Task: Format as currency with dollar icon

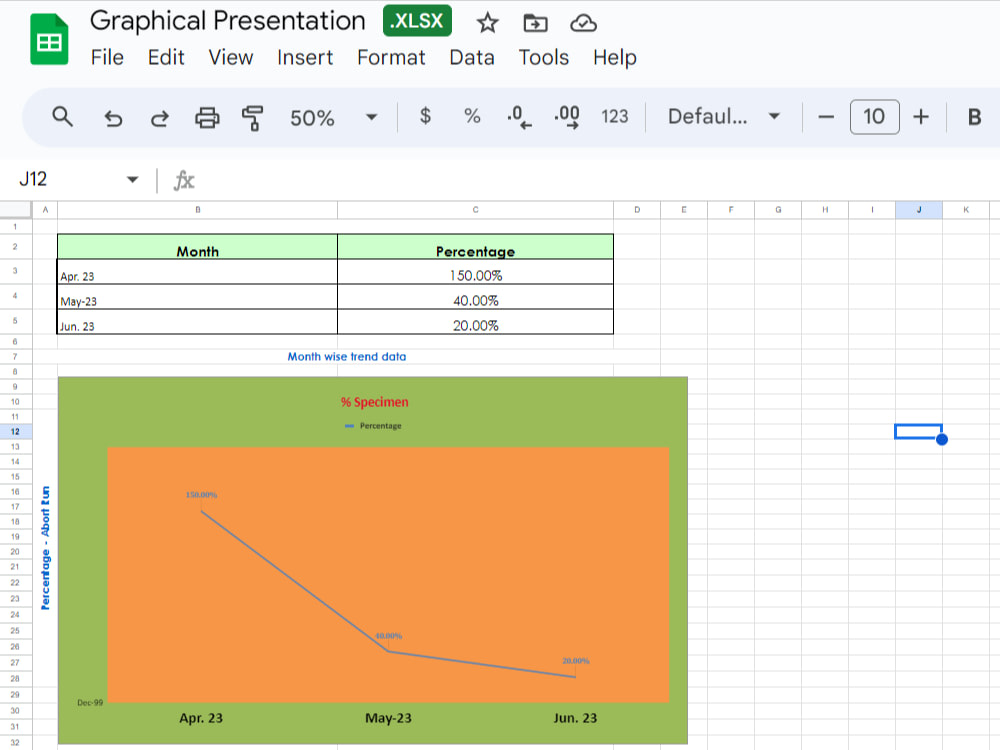Action: point(425,116)
